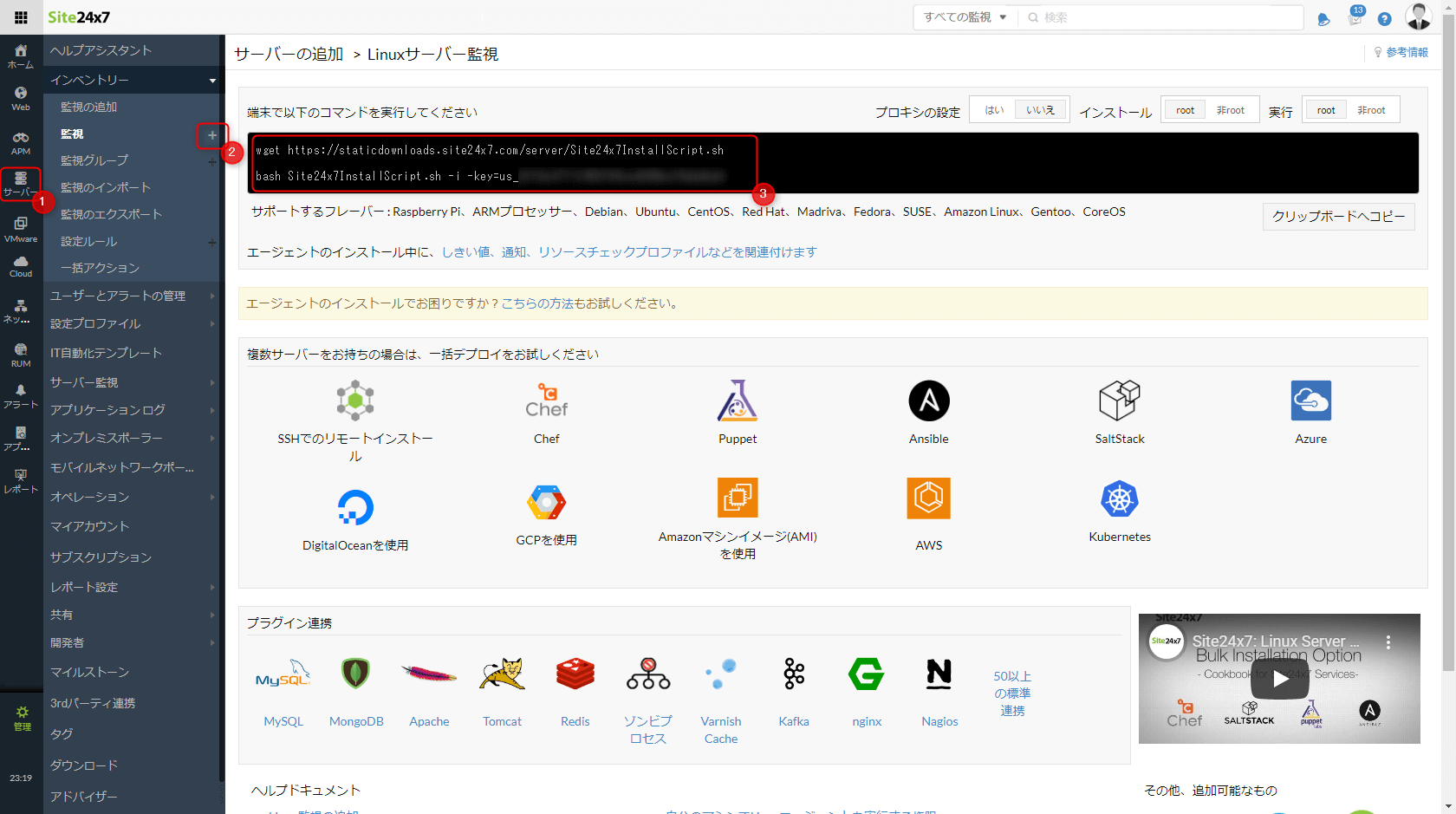Set proxy setting to いいえ

(x=1041, y=110)
